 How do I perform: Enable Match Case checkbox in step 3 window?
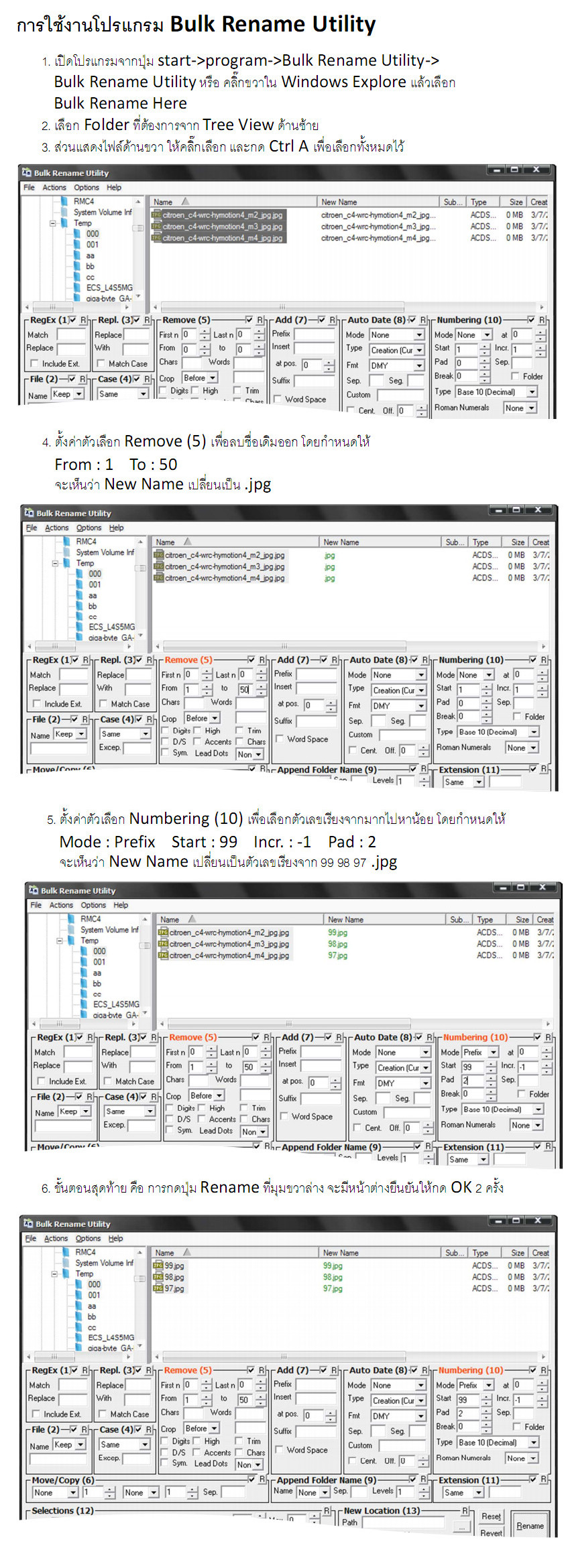100,364
